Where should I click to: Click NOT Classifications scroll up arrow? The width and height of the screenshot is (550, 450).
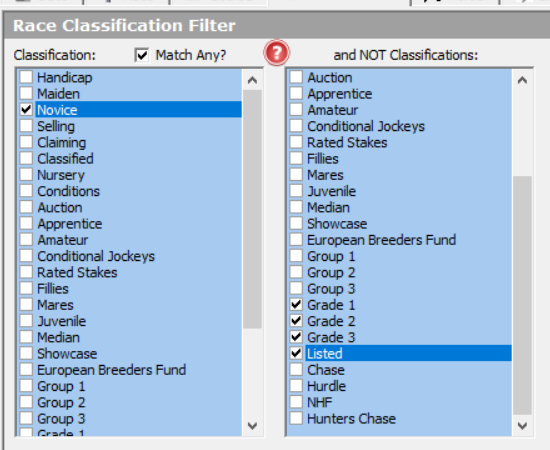tap(522, 80)
